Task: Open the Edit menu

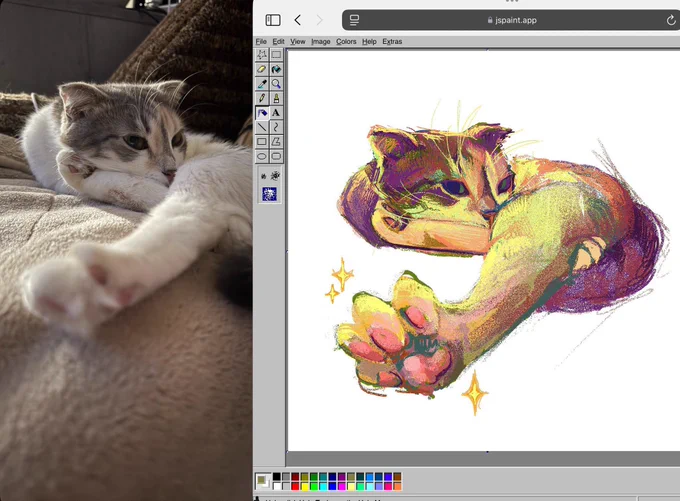Action: 278,41
